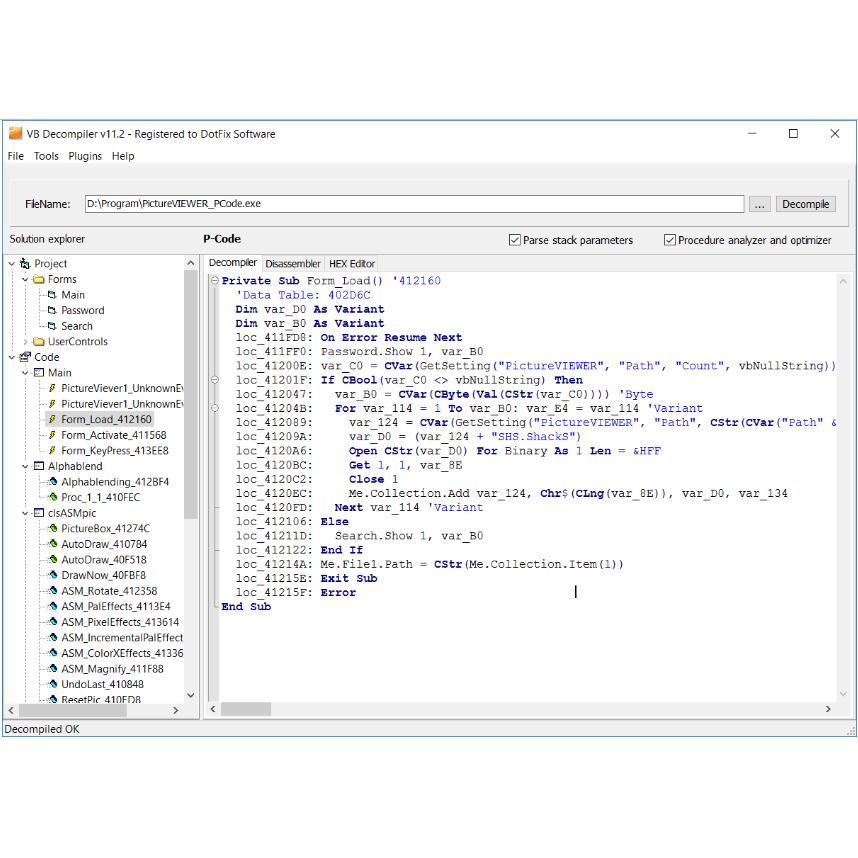Click the PictureBox_41274C procedure icon

tap(53, 528)
